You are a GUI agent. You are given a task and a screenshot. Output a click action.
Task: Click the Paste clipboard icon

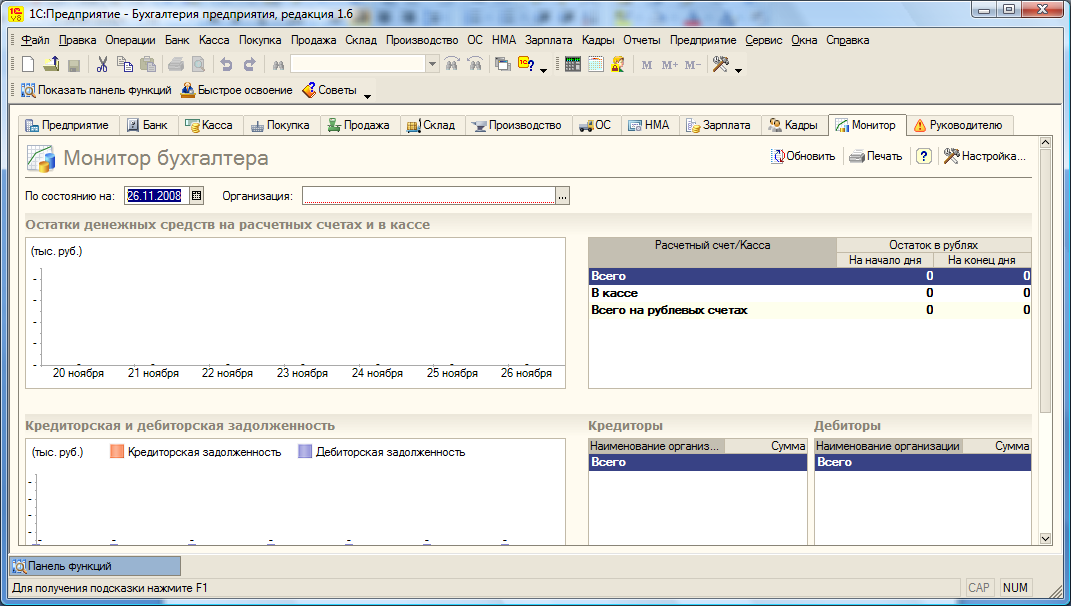coord(148,64)
